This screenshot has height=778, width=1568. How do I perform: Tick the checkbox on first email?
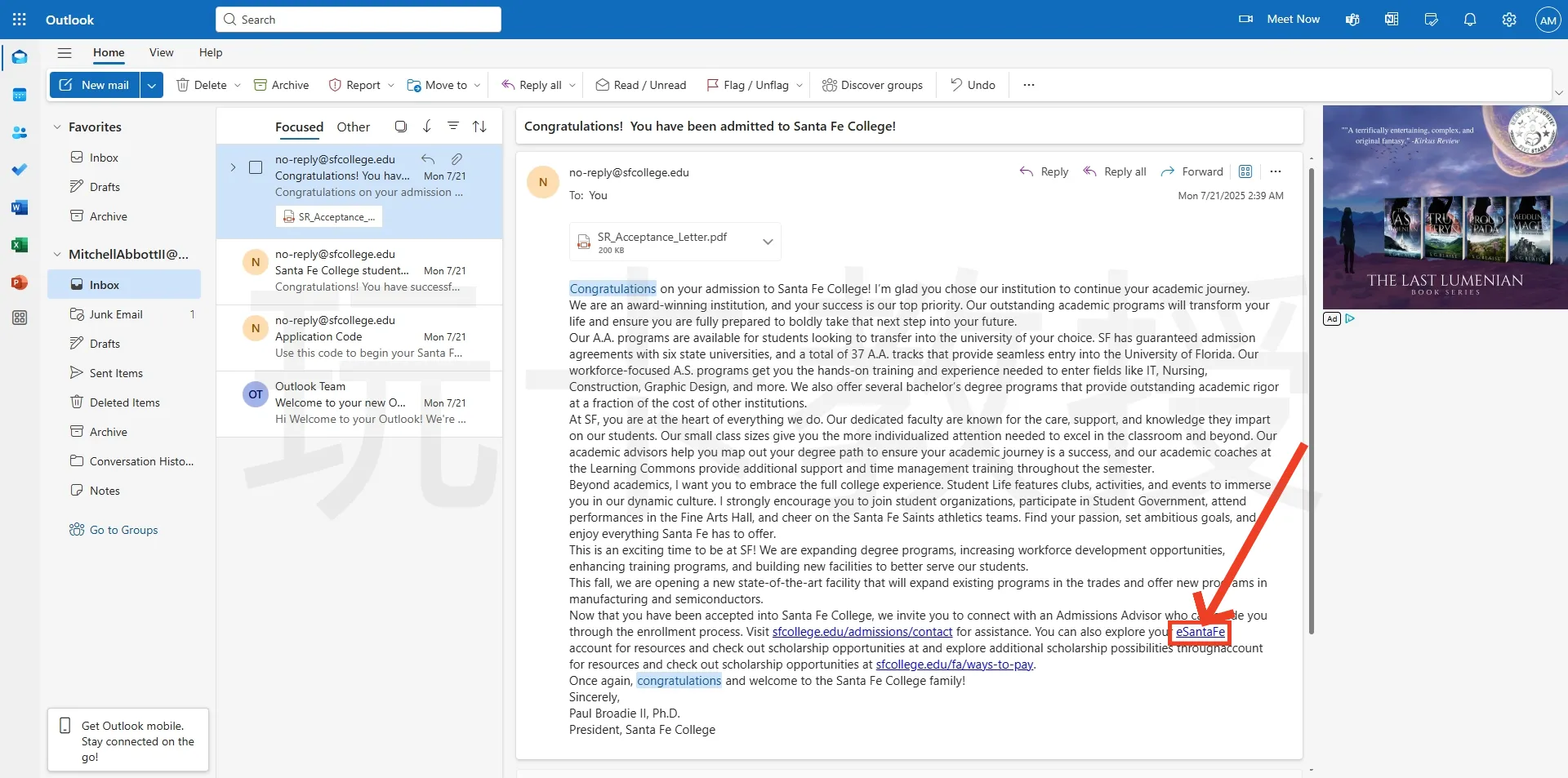point(256,167)
